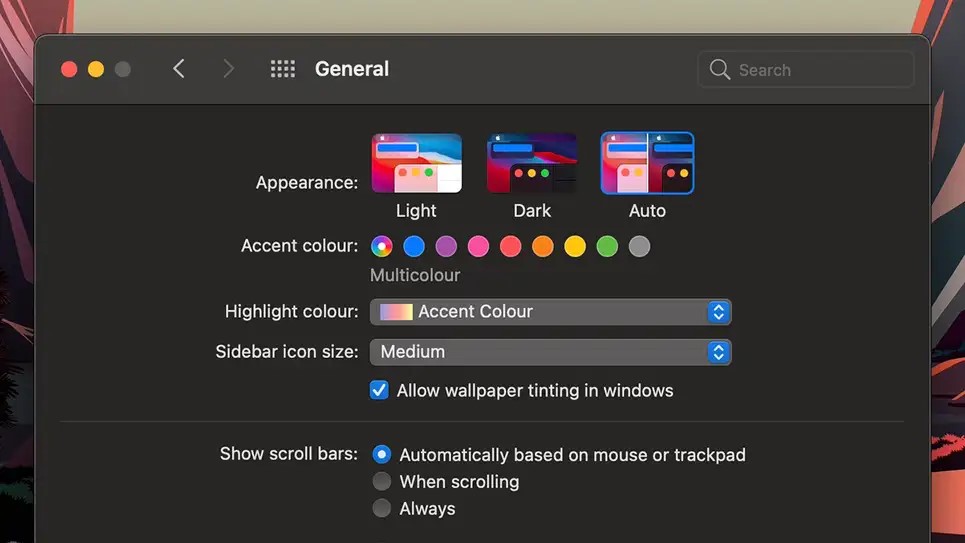Select the Dark appearance thumbnail
The image size is (965, 543).
(x=532, y=163)
